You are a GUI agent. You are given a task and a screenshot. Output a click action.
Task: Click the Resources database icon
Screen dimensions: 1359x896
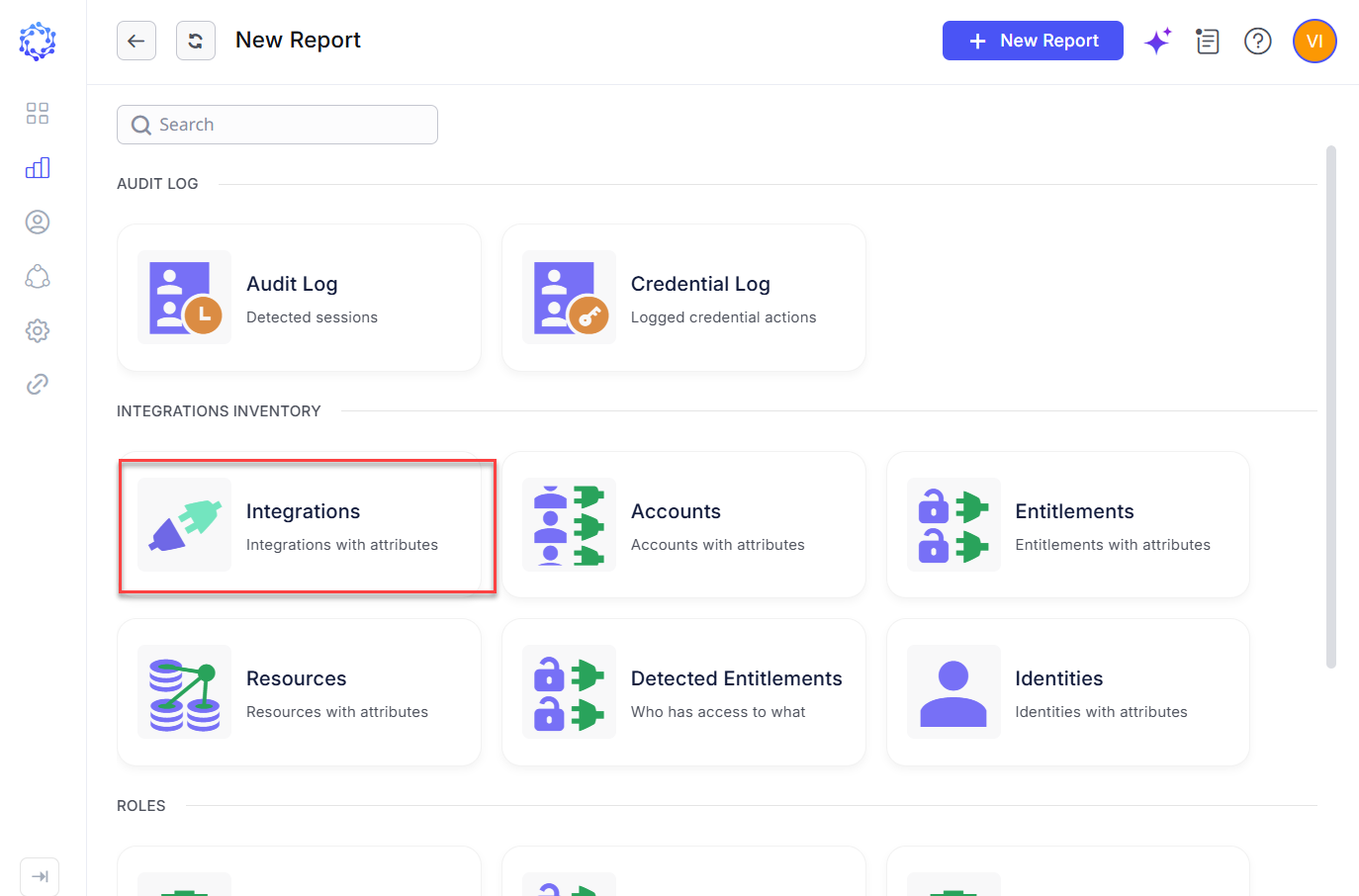[x=184, y=692]
